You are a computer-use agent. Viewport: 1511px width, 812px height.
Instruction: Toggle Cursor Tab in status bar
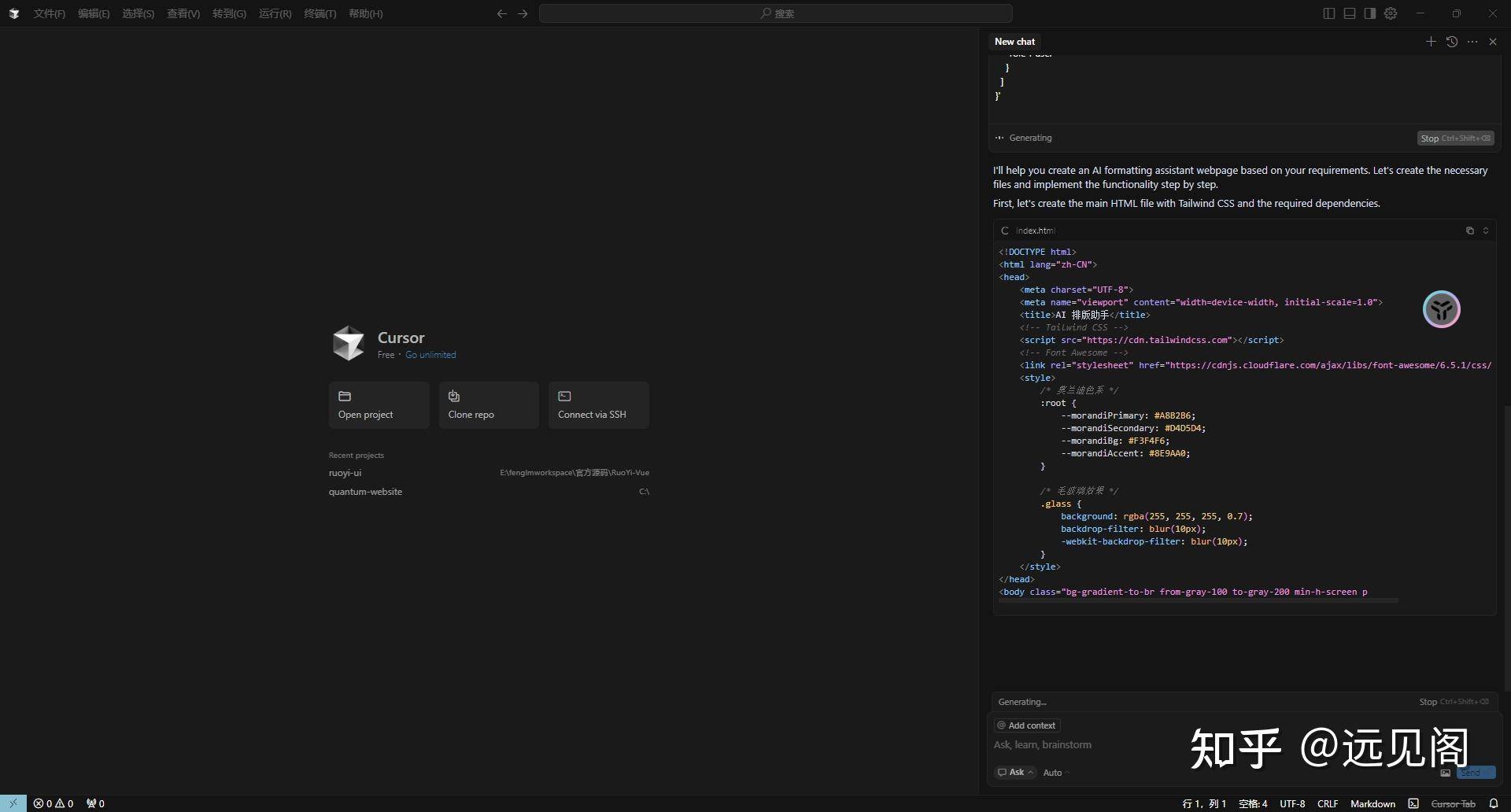coord(1453,803)
